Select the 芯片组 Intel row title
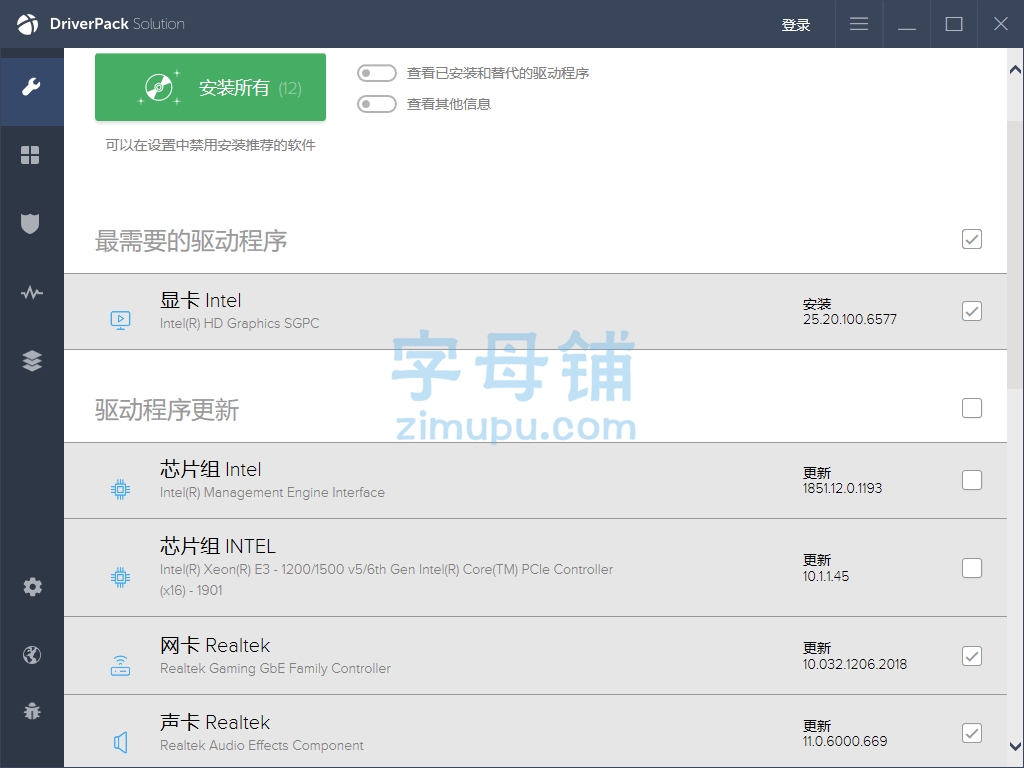Viewport: 1024px width, 768px height. tap(210, 470)
